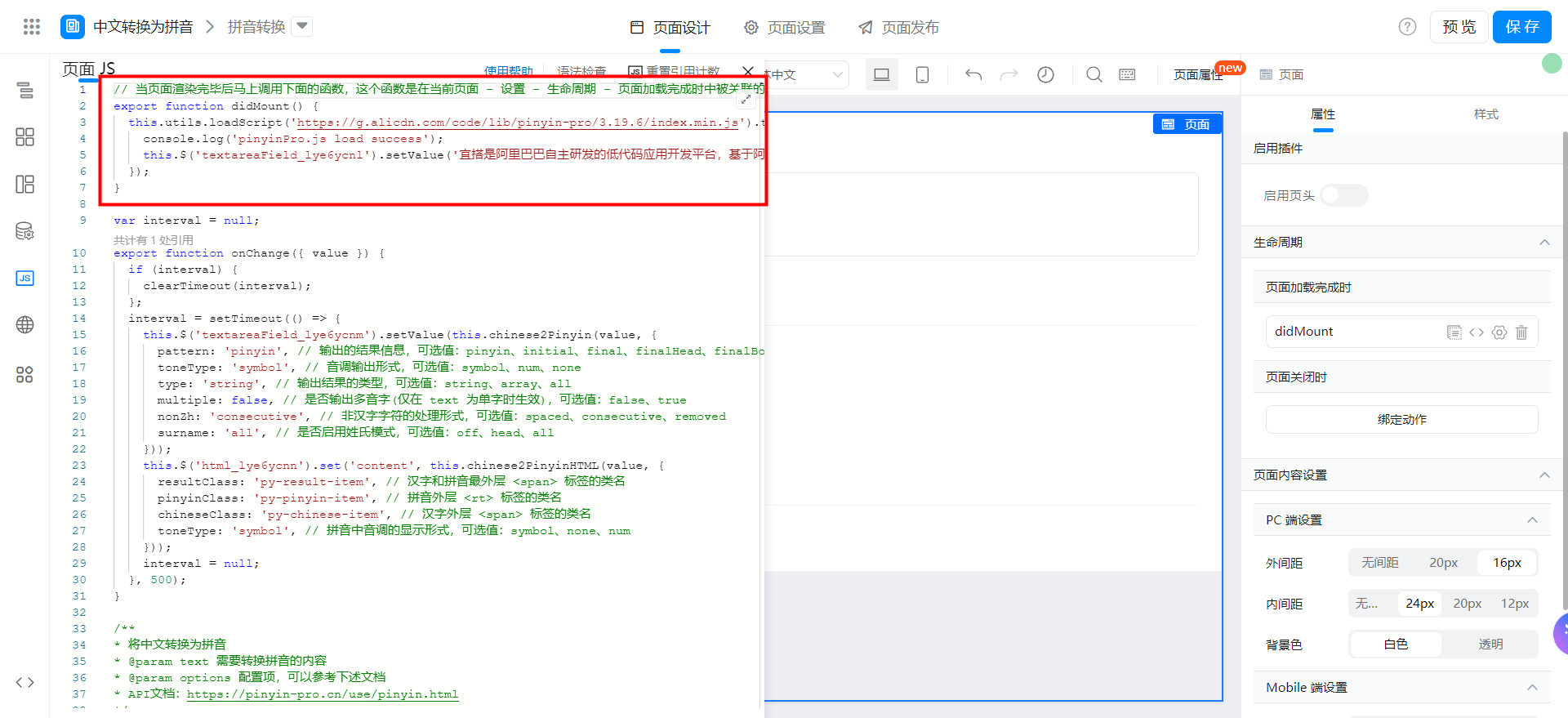Image resolution: width=1568 pixels, height=718 pixels.
Task: Collapse the 生命周期 section
Action: [1544, 242]
